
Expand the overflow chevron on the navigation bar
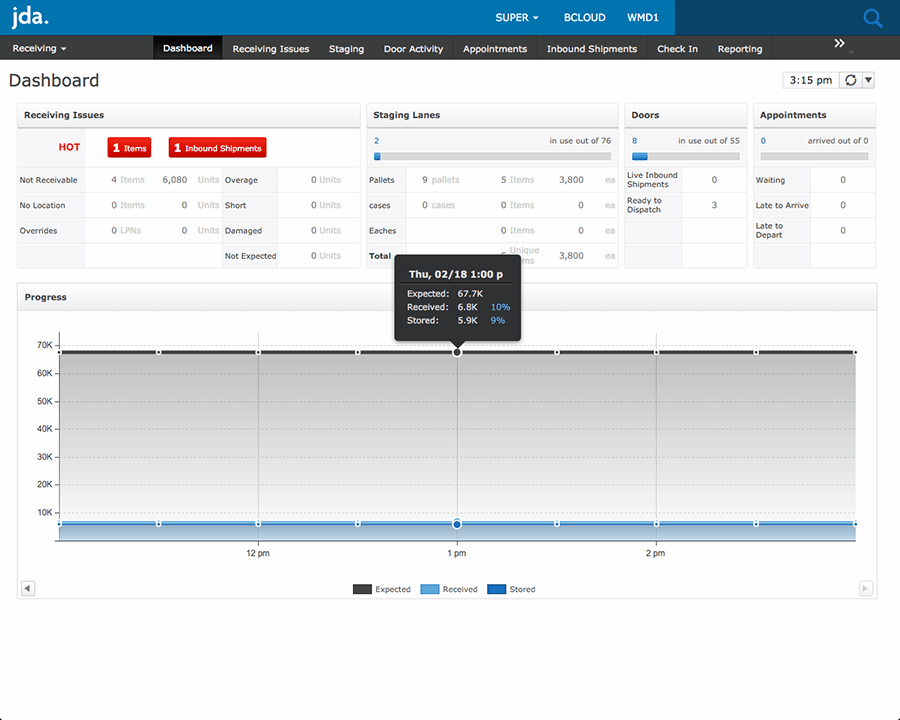coord(840,43)
